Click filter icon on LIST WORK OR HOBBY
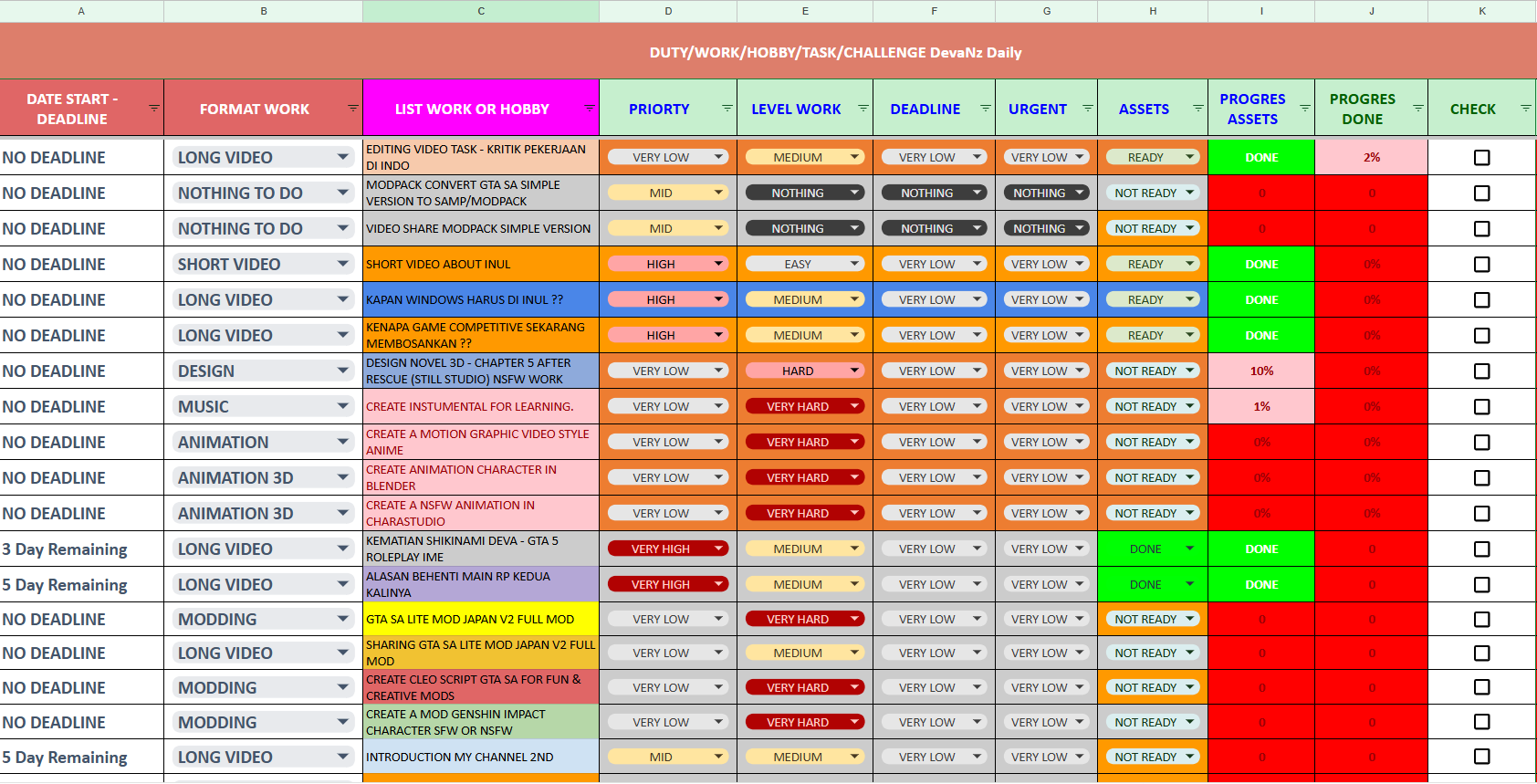Viewport: 1537px width, 784px height. pyautogui.click(x=590, y=109)
